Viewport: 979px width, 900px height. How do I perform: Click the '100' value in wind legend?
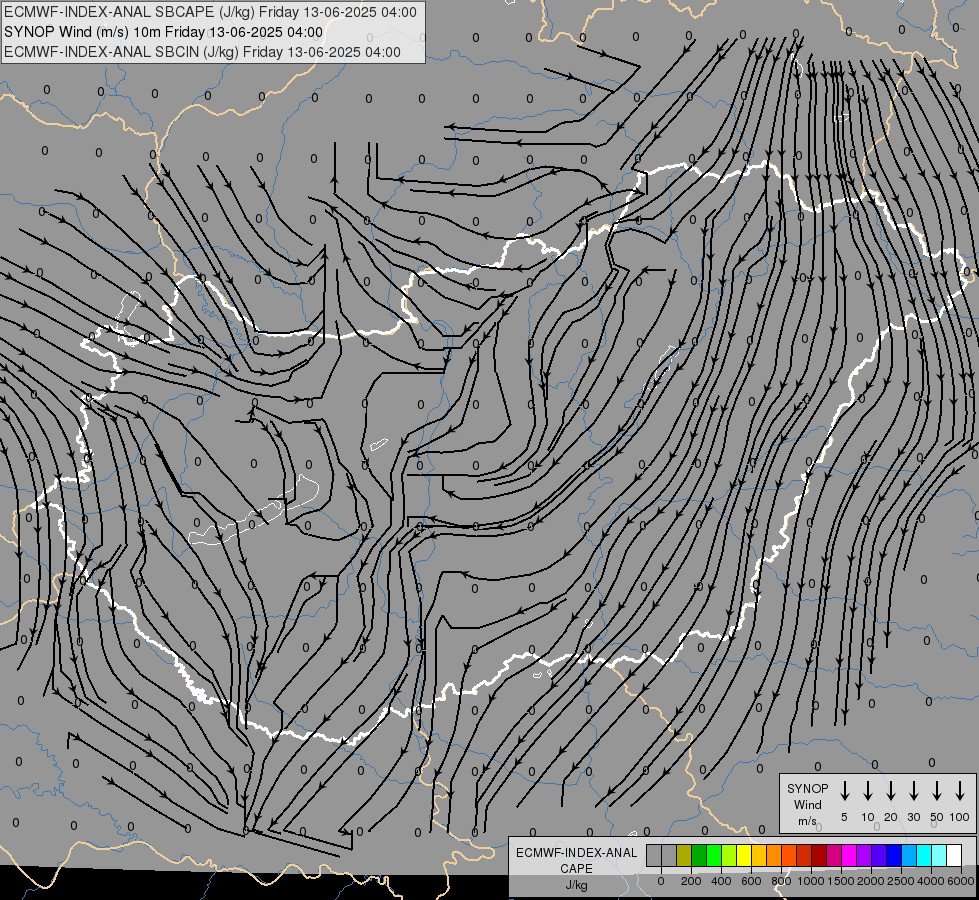960,817
